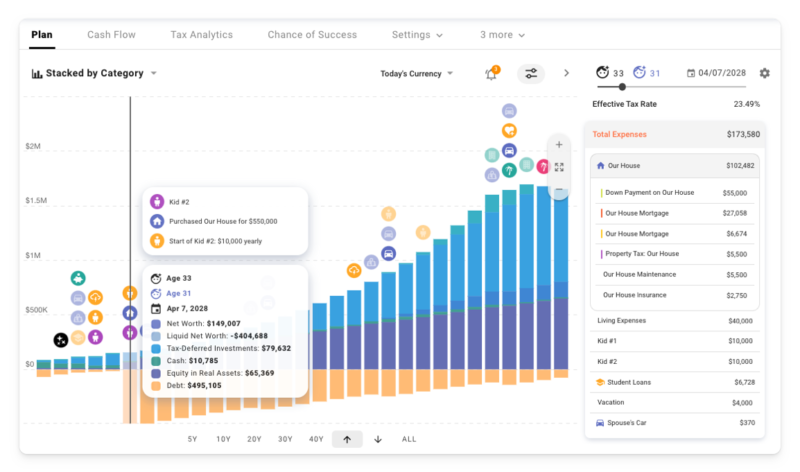Click the green piggy bank event icon
Screen dimensions: 800x472
[78, 278]
